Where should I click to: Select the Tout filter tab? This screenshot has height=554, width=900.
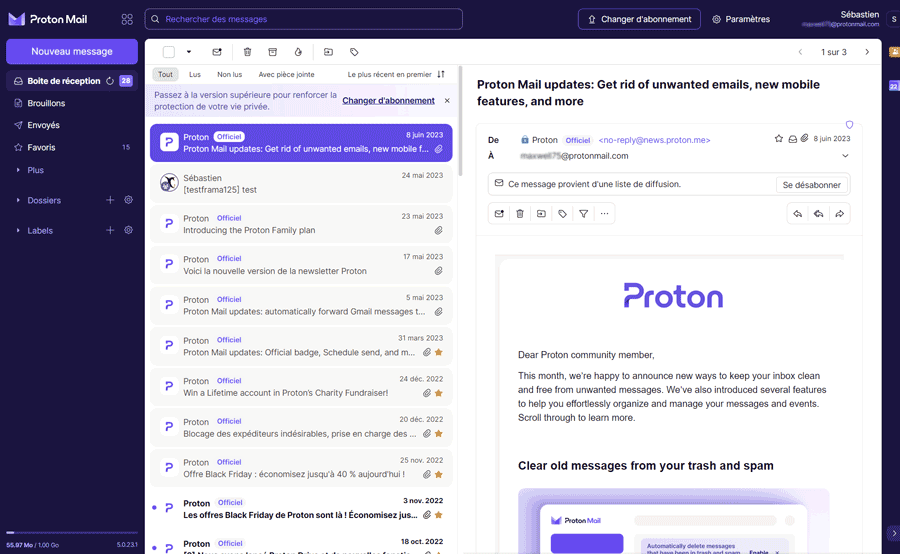pos(165,74)
